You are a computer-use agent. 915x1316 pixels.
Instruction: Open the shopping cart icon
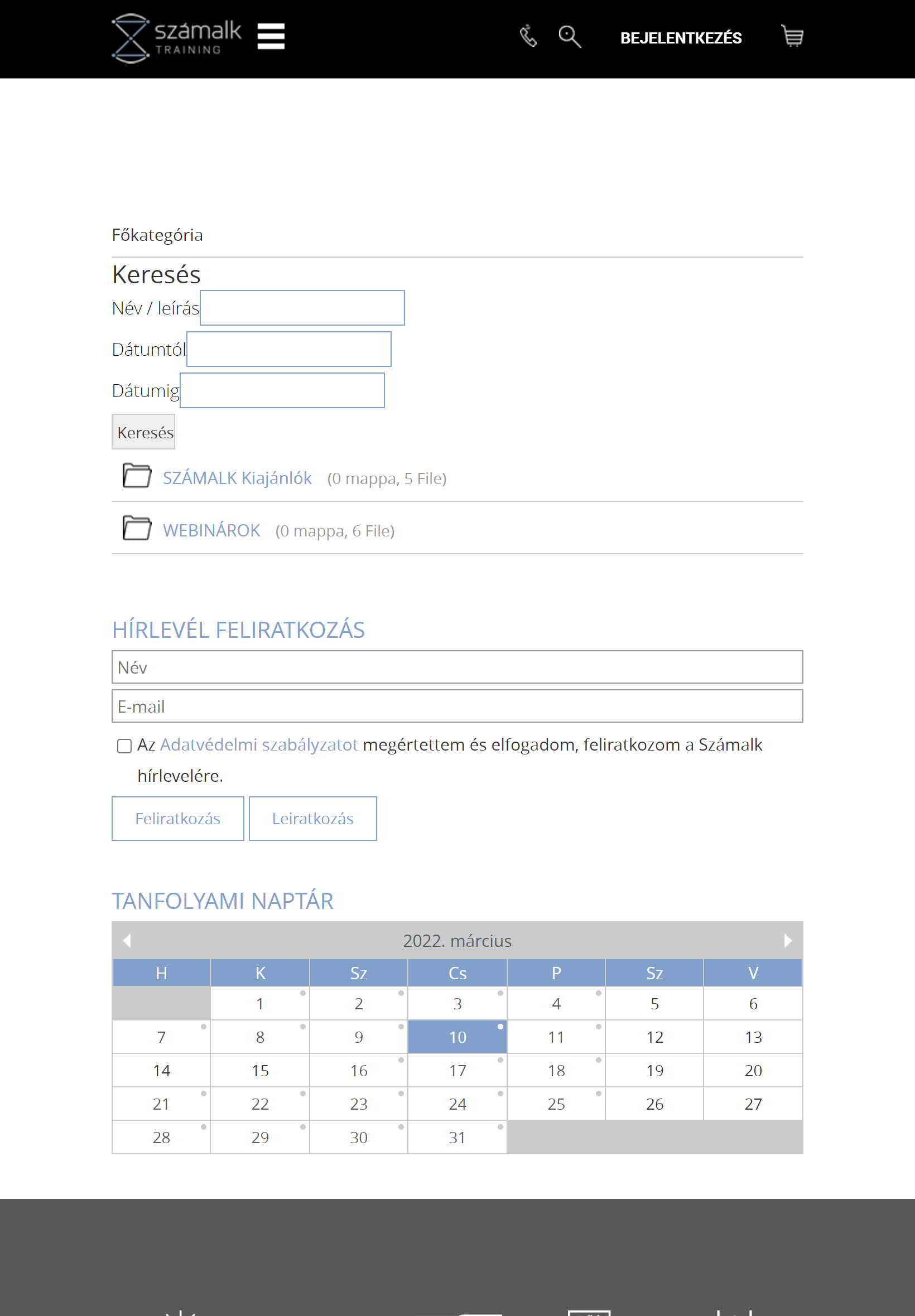tap(792, 36)
